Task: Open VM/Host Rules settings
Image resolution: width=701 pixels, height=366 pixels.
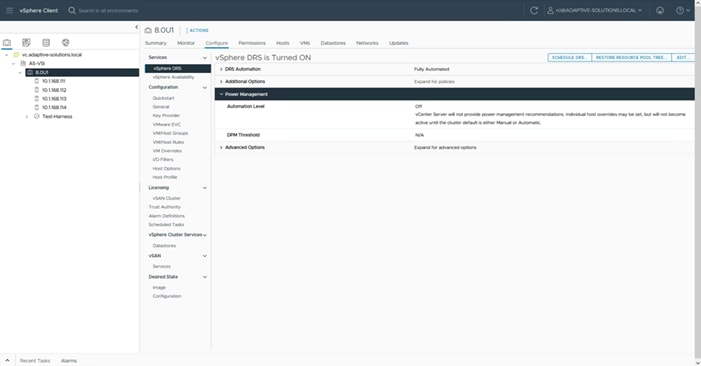Action: pos(168,142)
